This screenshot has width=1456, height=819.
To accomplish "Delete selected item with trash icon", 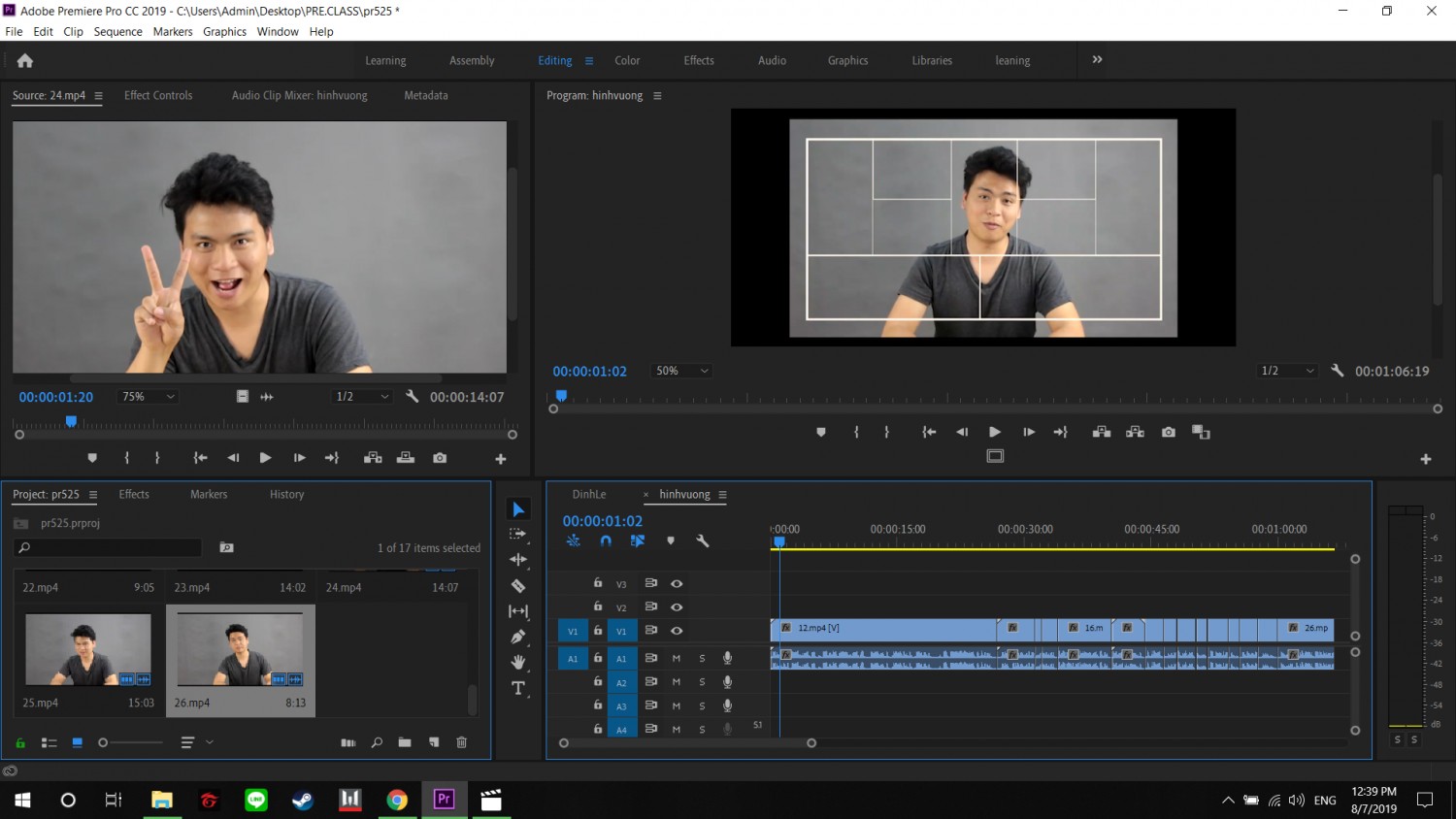I will pos(462,742).
